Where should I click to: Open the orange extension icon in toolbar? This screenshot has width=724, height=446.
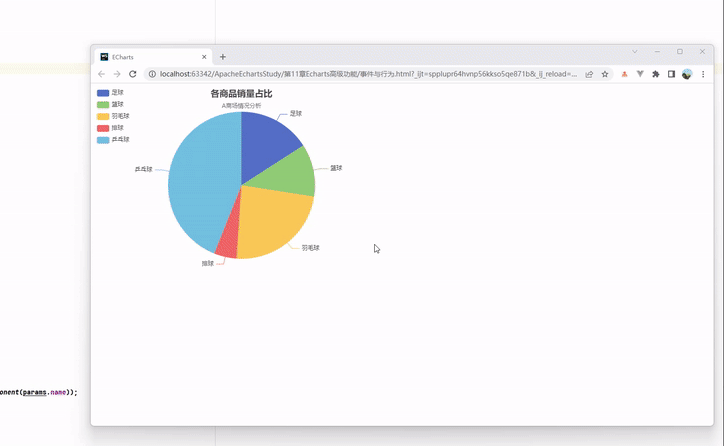[624, 74]
